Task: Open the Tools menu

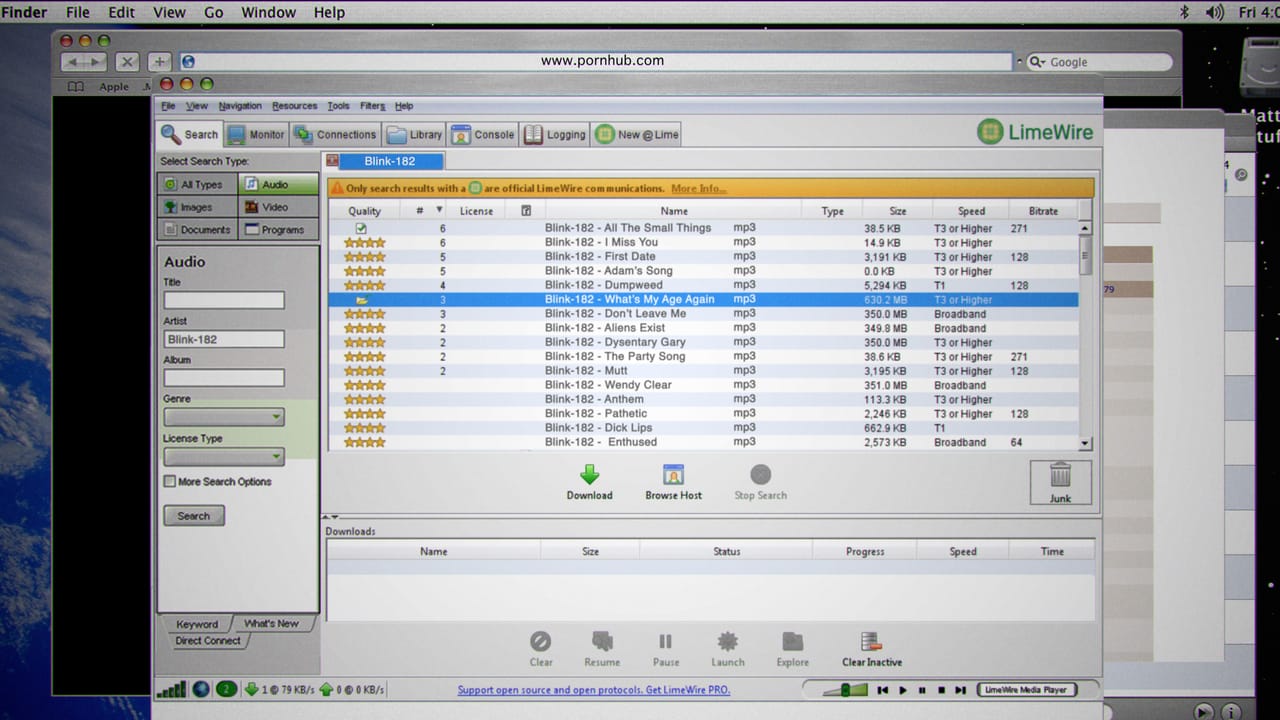Action: click(339, 106)
